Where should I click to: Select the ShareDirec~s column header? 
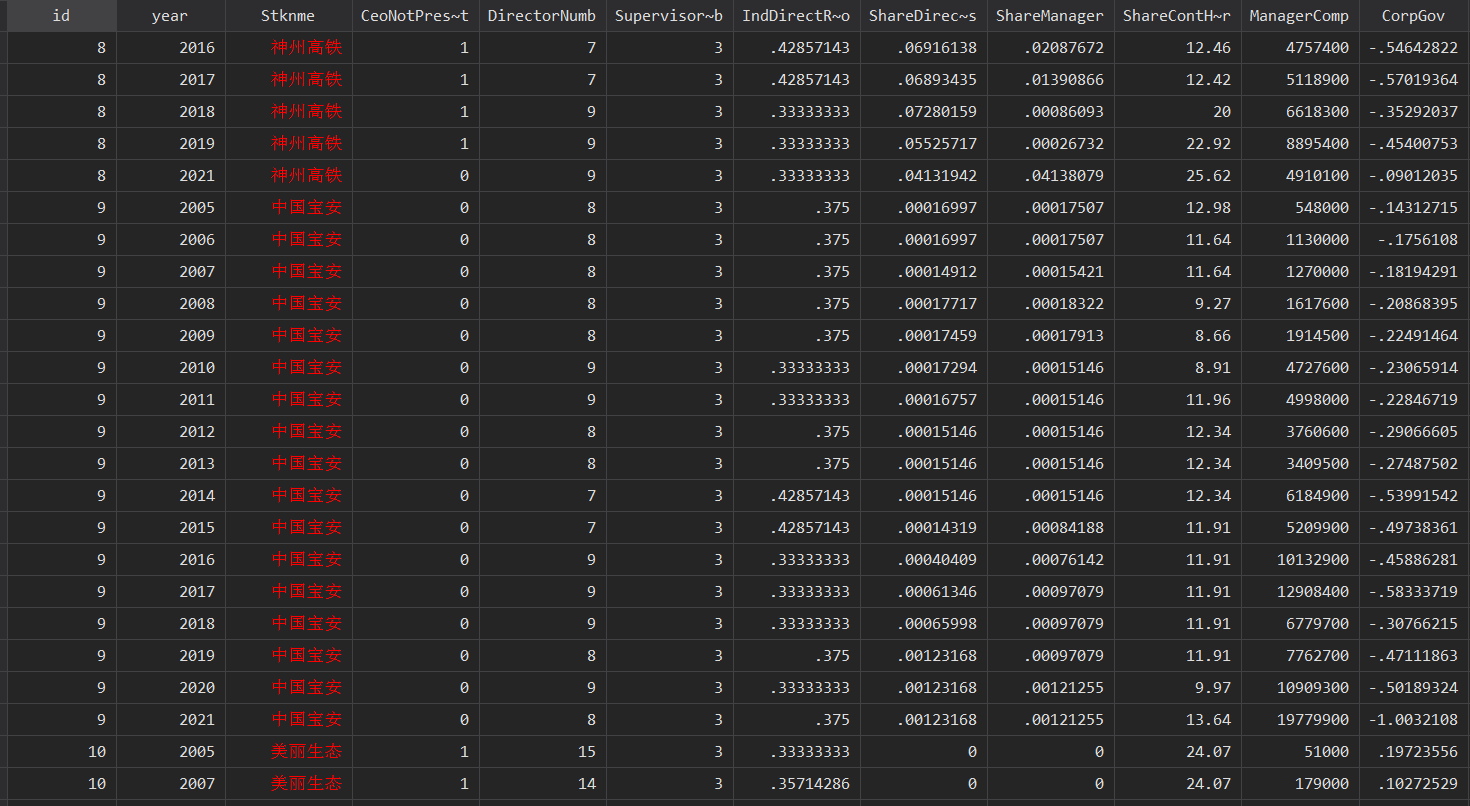pyautogui.click(x=923, y=15)
